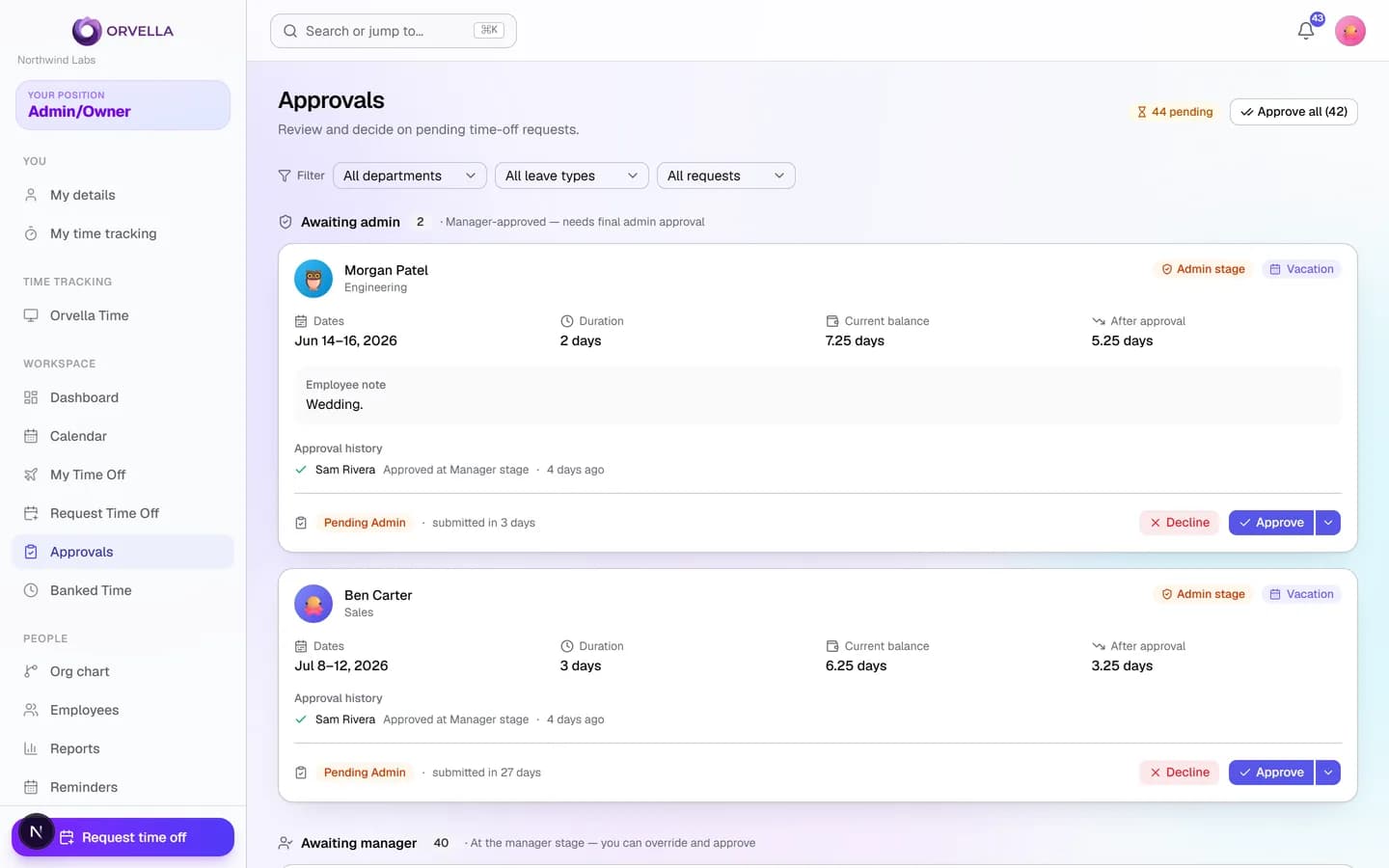
Task: Click the Filter funnel icon
Action: pos(285,176)
